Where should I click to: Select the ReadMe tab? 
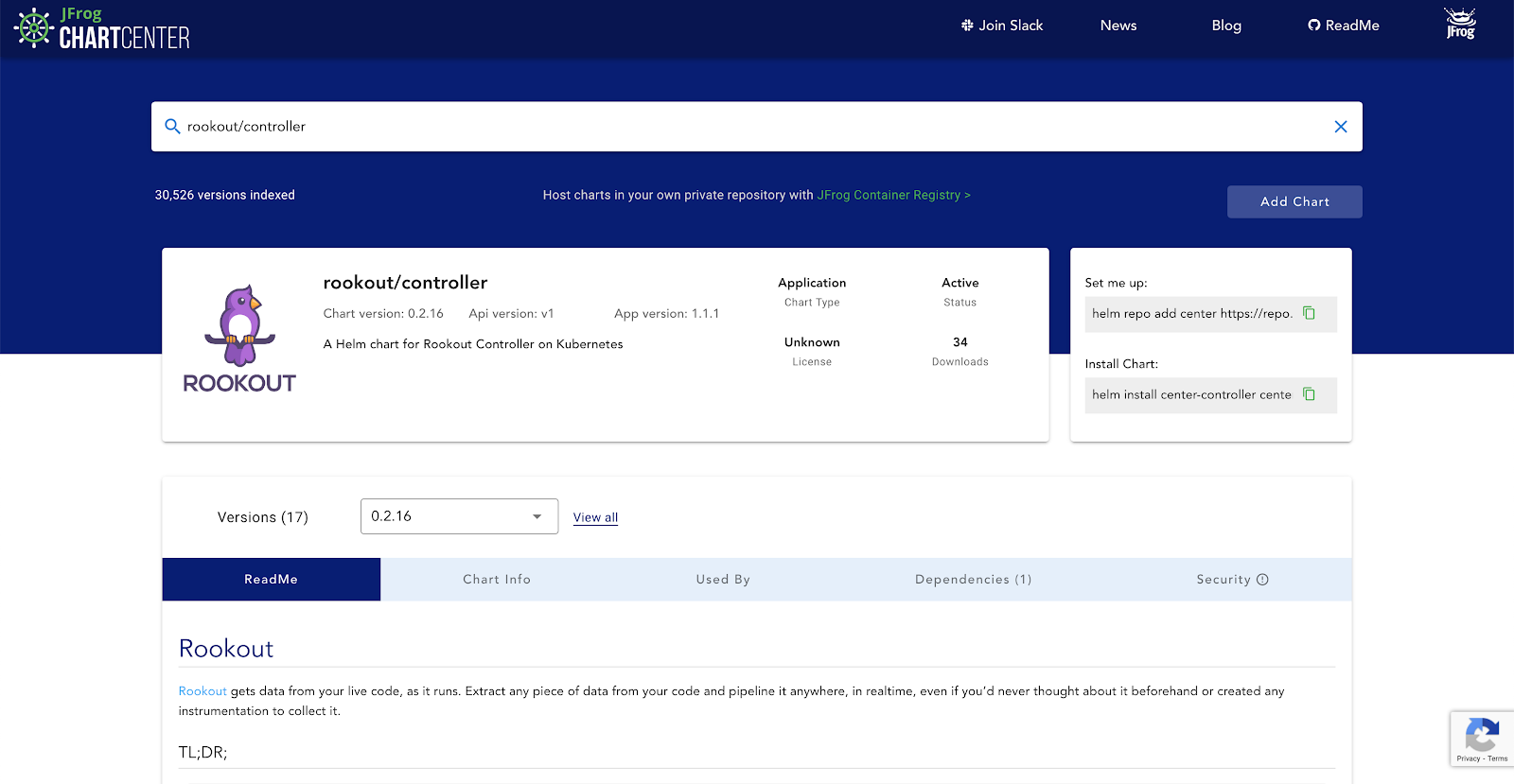pyautogui.click(x=272, y=580)
